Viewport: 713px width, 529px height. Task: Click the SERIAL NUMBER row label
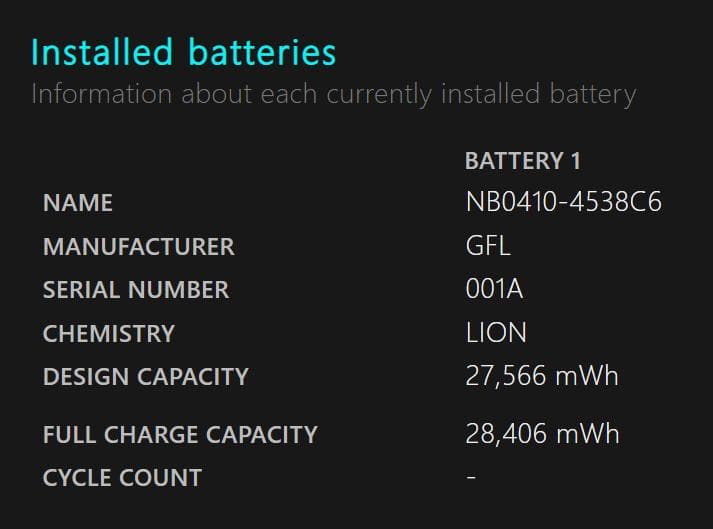click(136, 290)
